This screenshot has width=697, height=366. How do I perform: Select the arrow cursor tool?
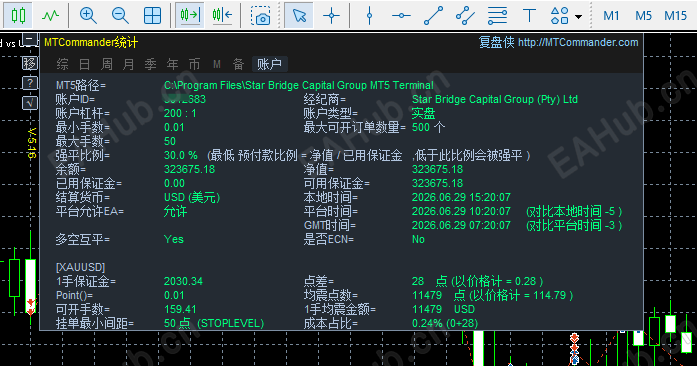(x=299, y=15)
